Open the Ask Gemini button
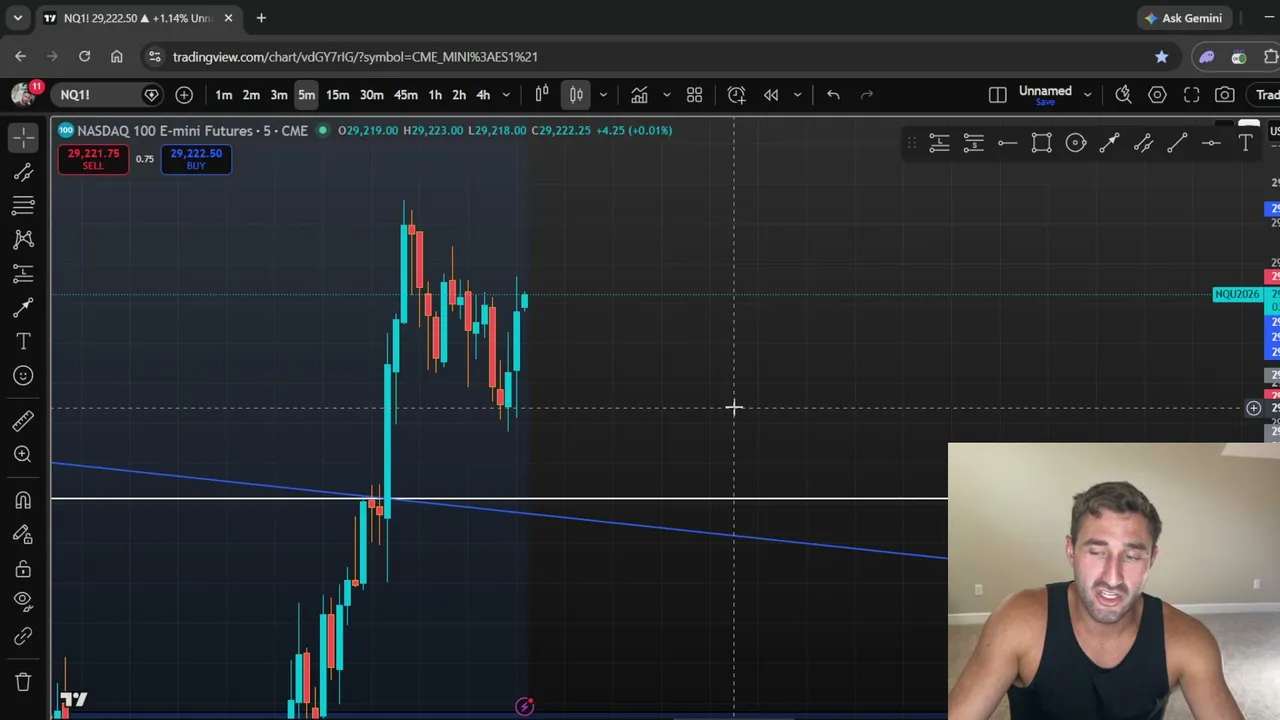1280x720 pixels. [x=1184, y=18]
